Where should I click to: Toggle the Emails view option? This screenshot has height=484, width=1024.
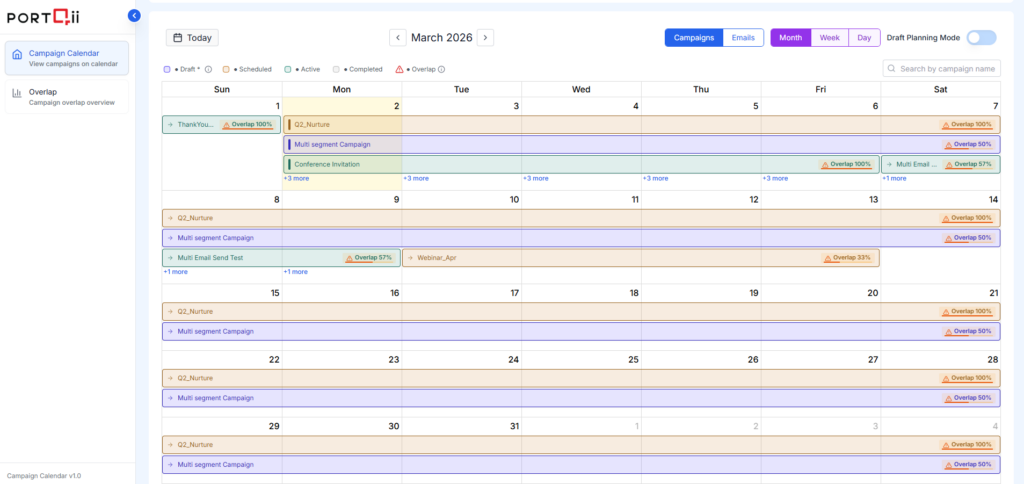(743, 38)
